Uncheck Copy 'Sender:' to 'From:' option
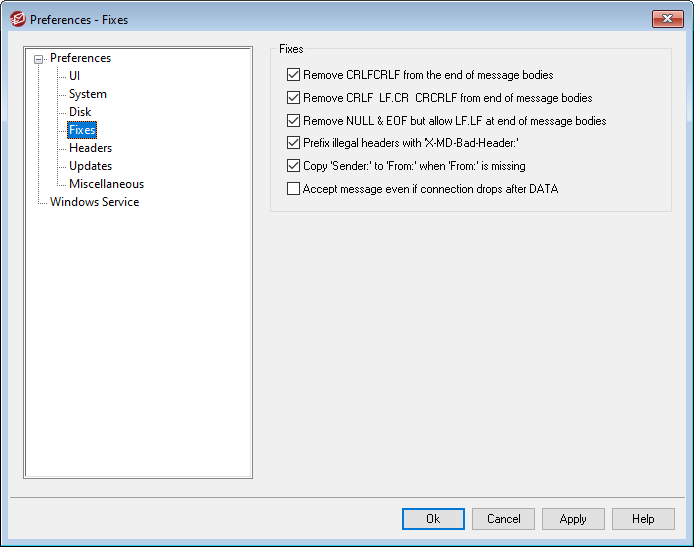This screenshot has height=547, width=694. 293,166
